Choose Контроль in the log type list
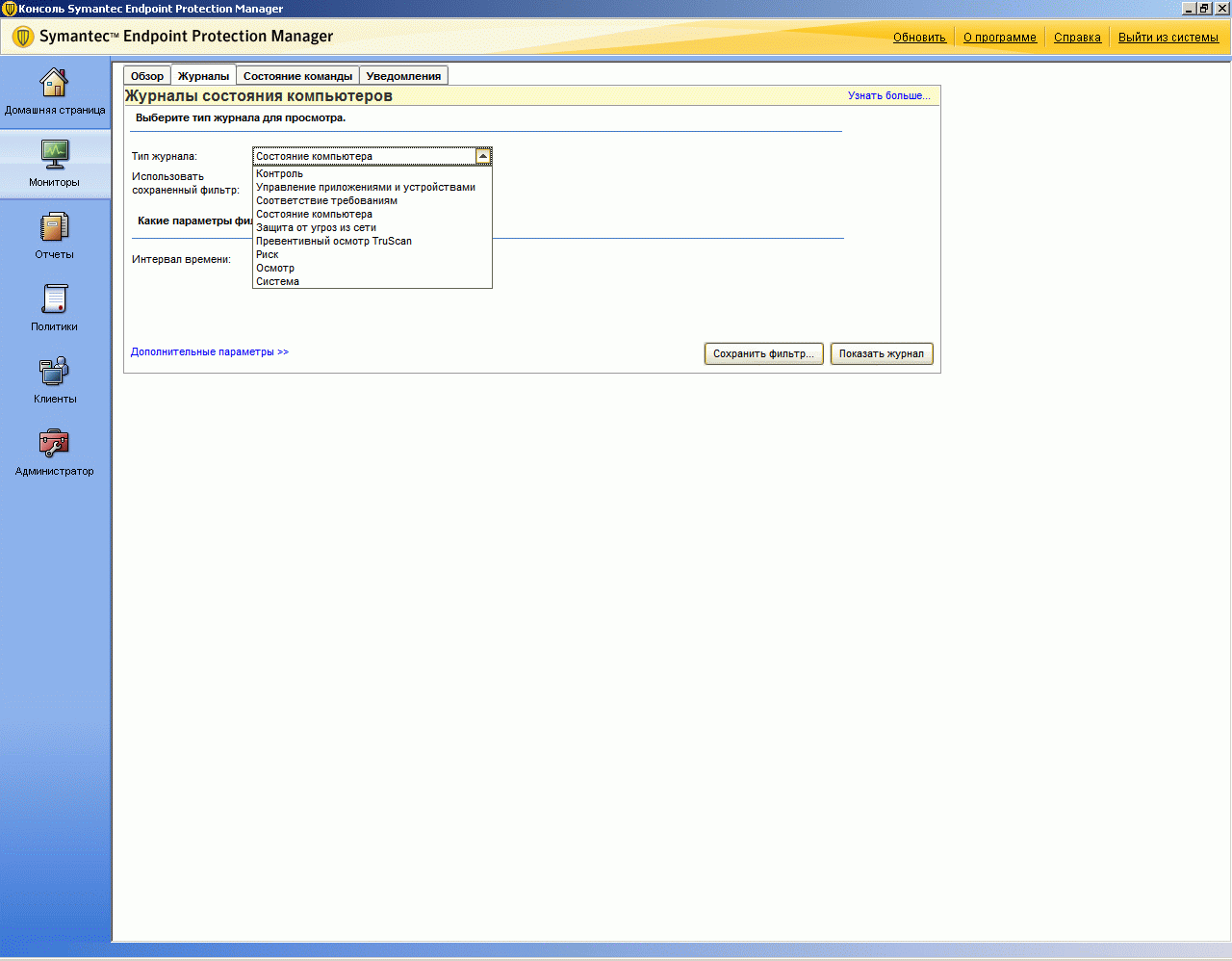The image size is (1232, 961). point(372,173)
